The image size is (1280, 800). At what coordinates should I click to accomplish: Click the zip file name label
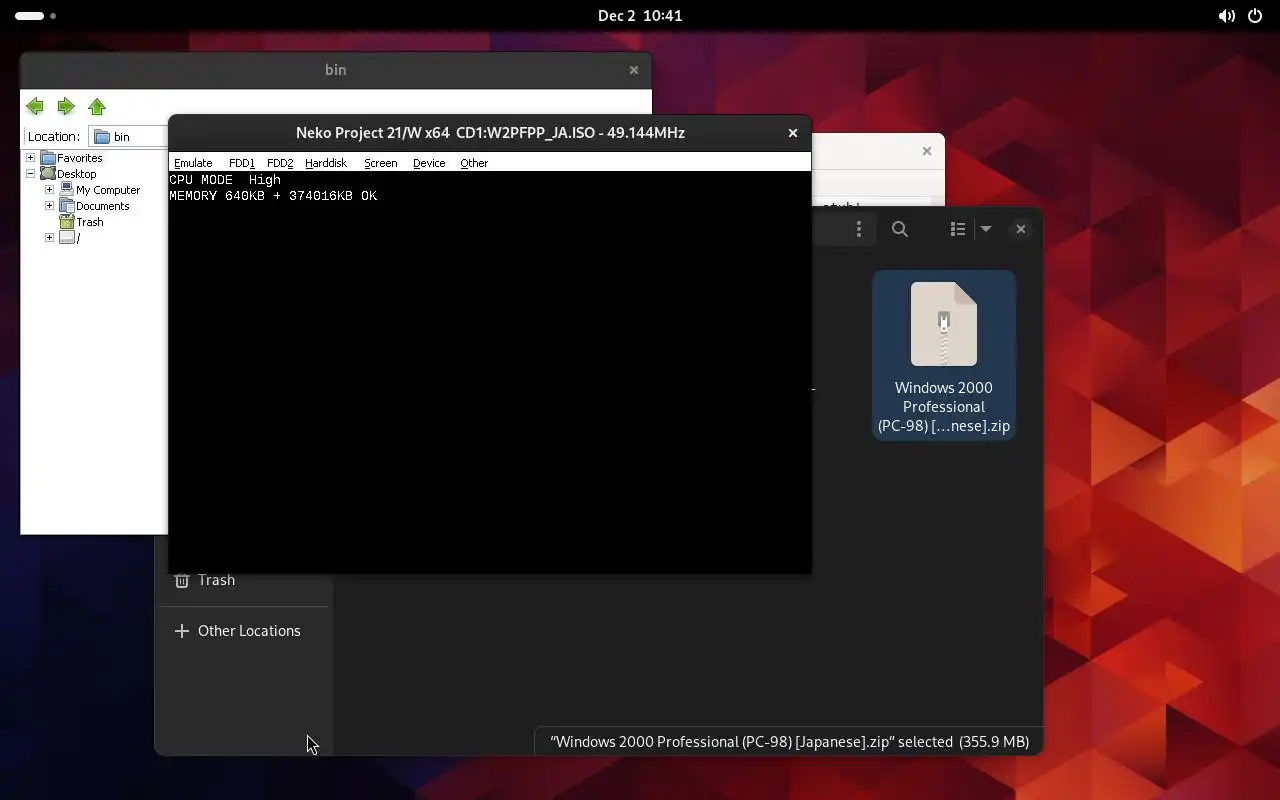click(944, 407)
